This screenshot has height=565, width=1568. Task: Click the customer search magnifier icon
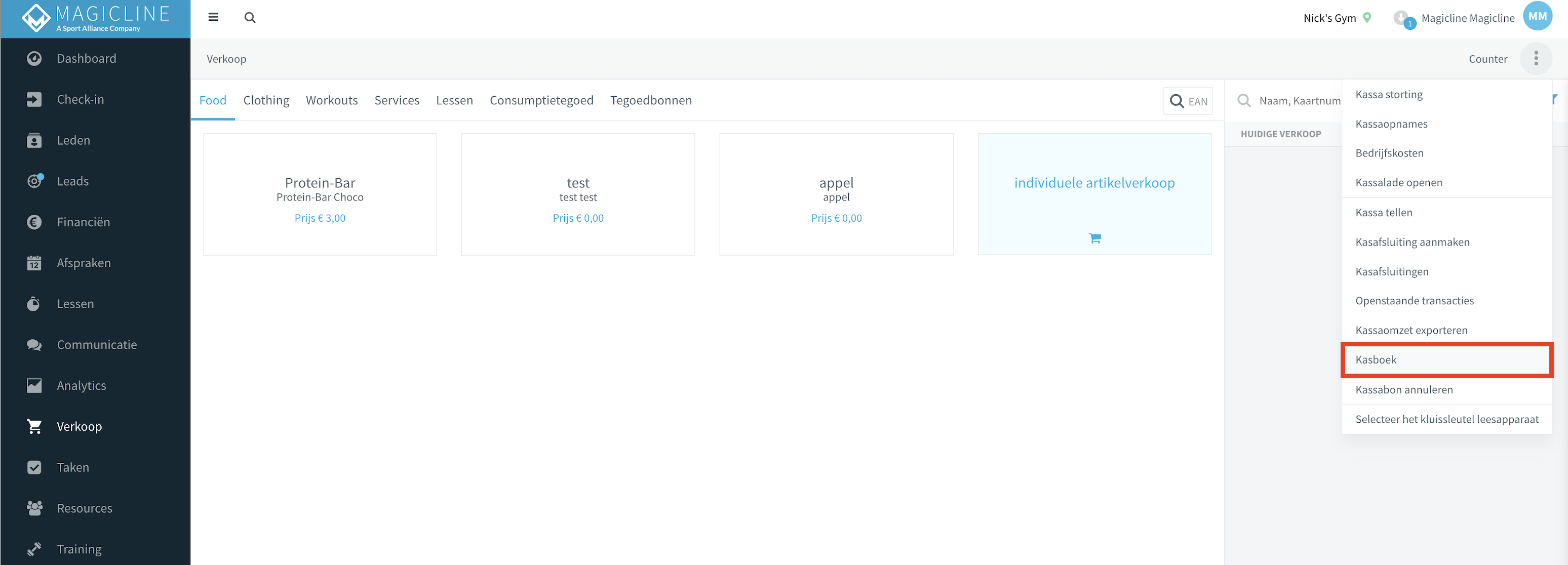[1244, 101]
